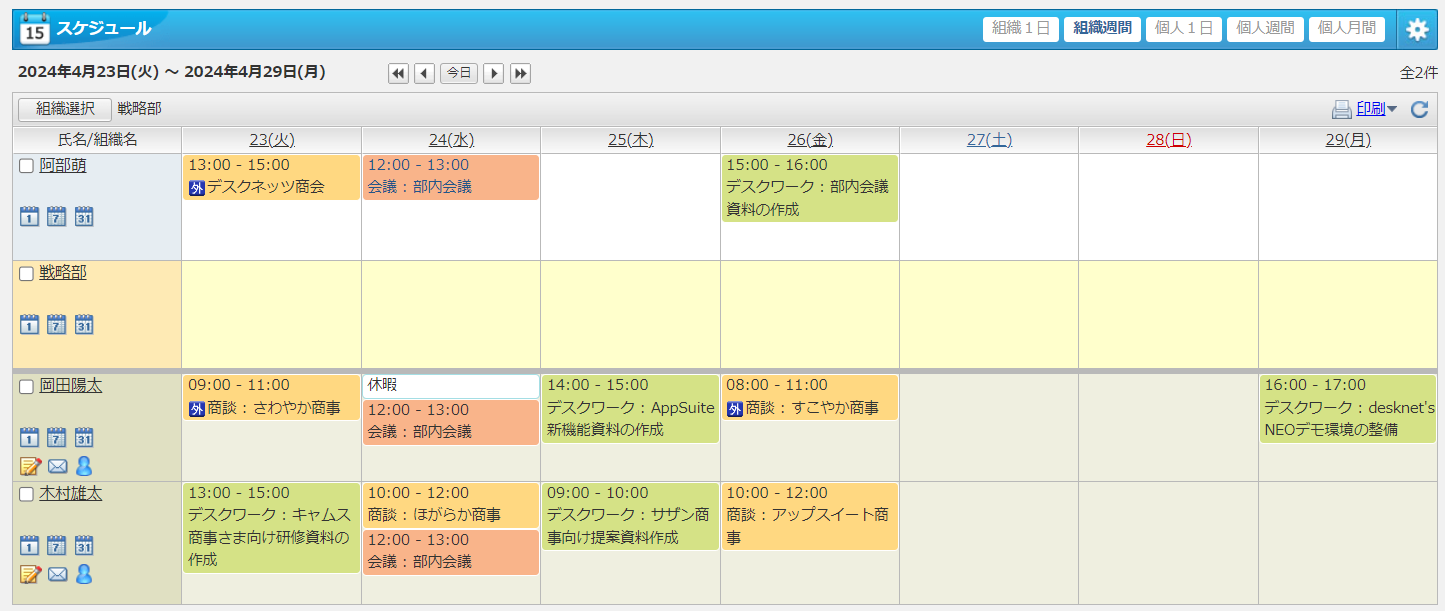
Task: Click the 今日 button
Action: point(459,73)
